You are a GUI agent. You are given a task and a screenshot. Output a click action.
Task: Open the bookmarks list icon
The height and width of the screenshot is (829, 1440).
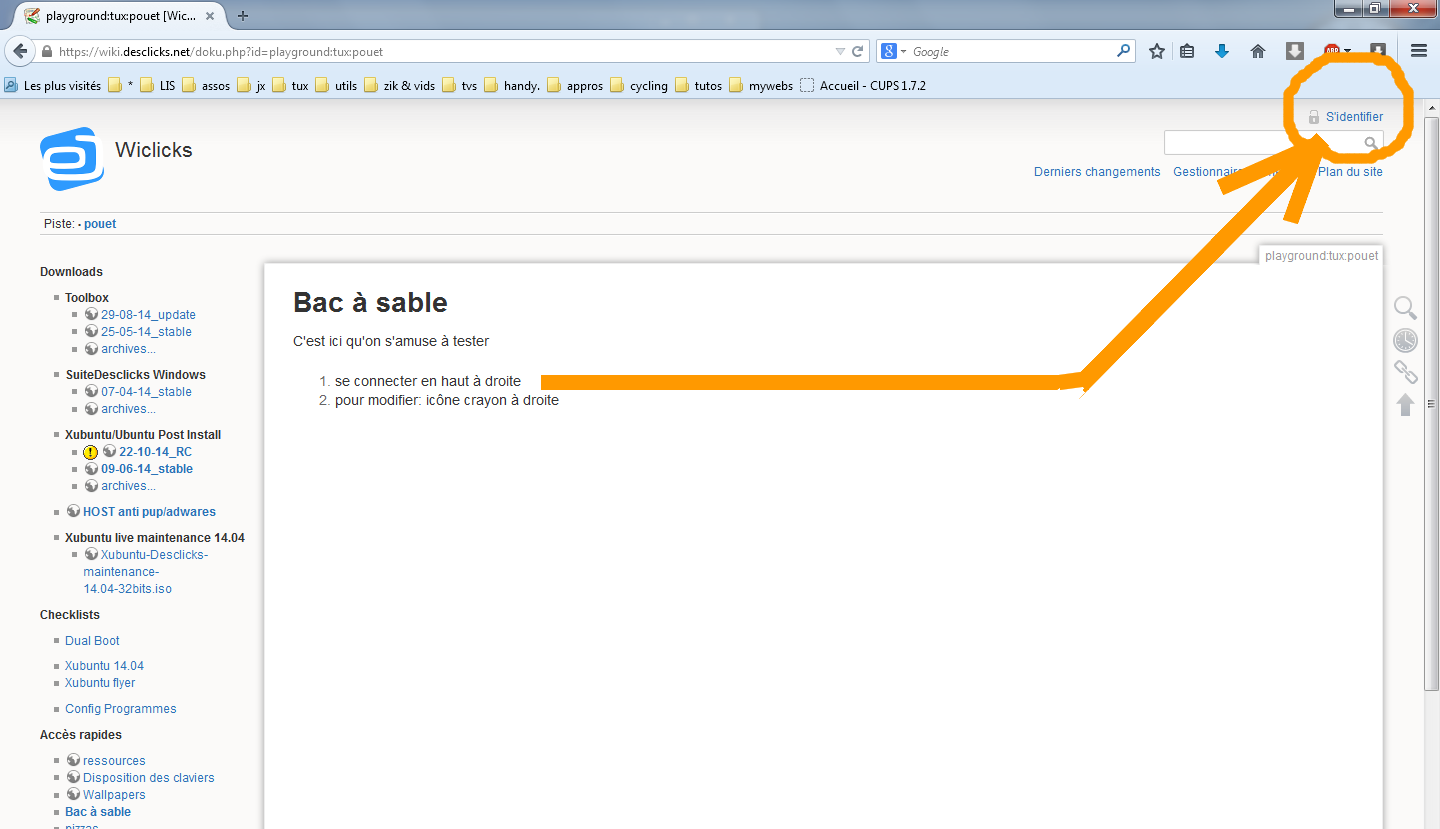pyautogui.click(x=1187, y=51)
